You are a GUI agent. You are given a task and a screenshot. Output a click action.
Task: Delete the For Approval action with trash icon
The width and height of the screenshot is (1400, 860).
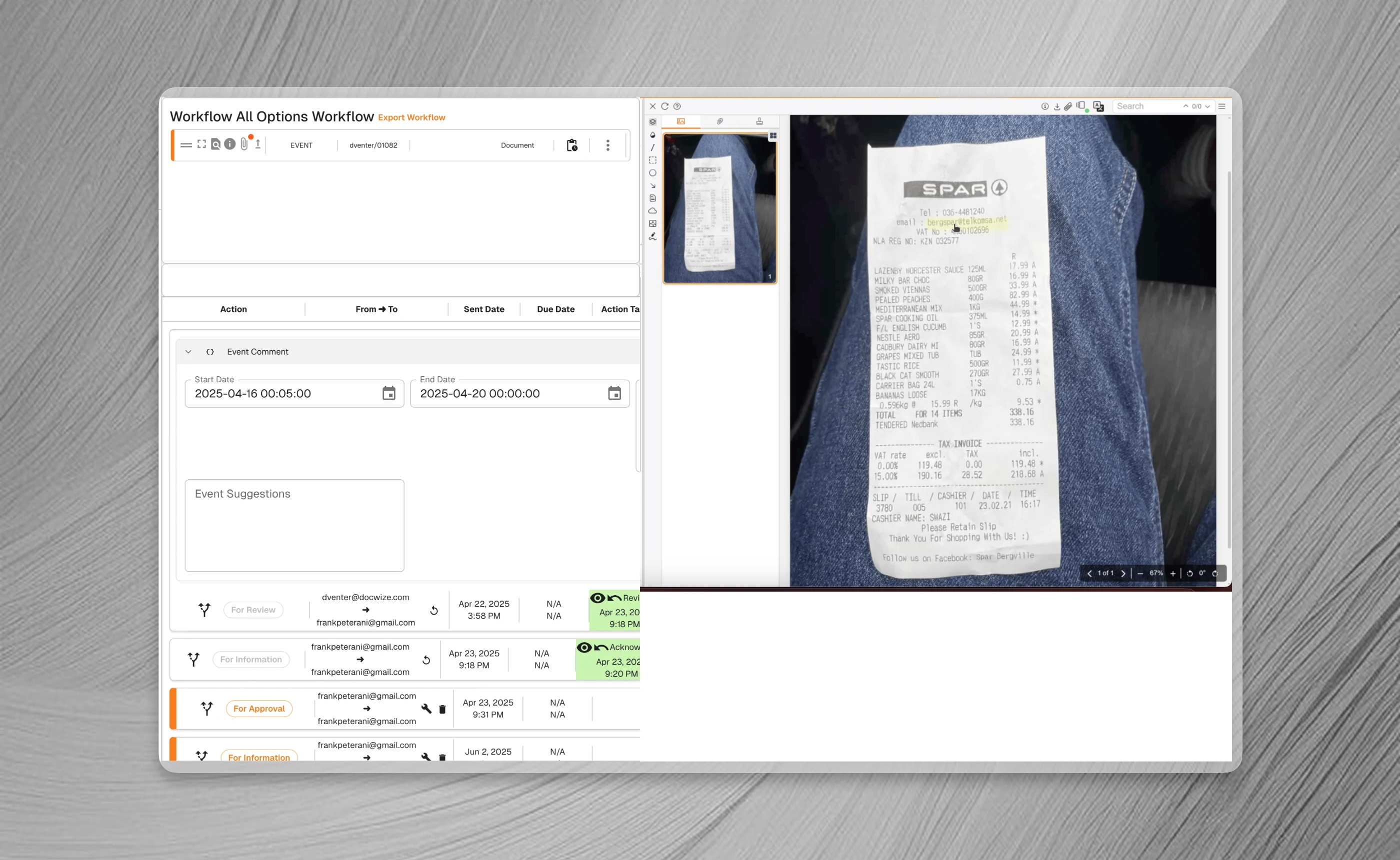click(x=442, y=709)
